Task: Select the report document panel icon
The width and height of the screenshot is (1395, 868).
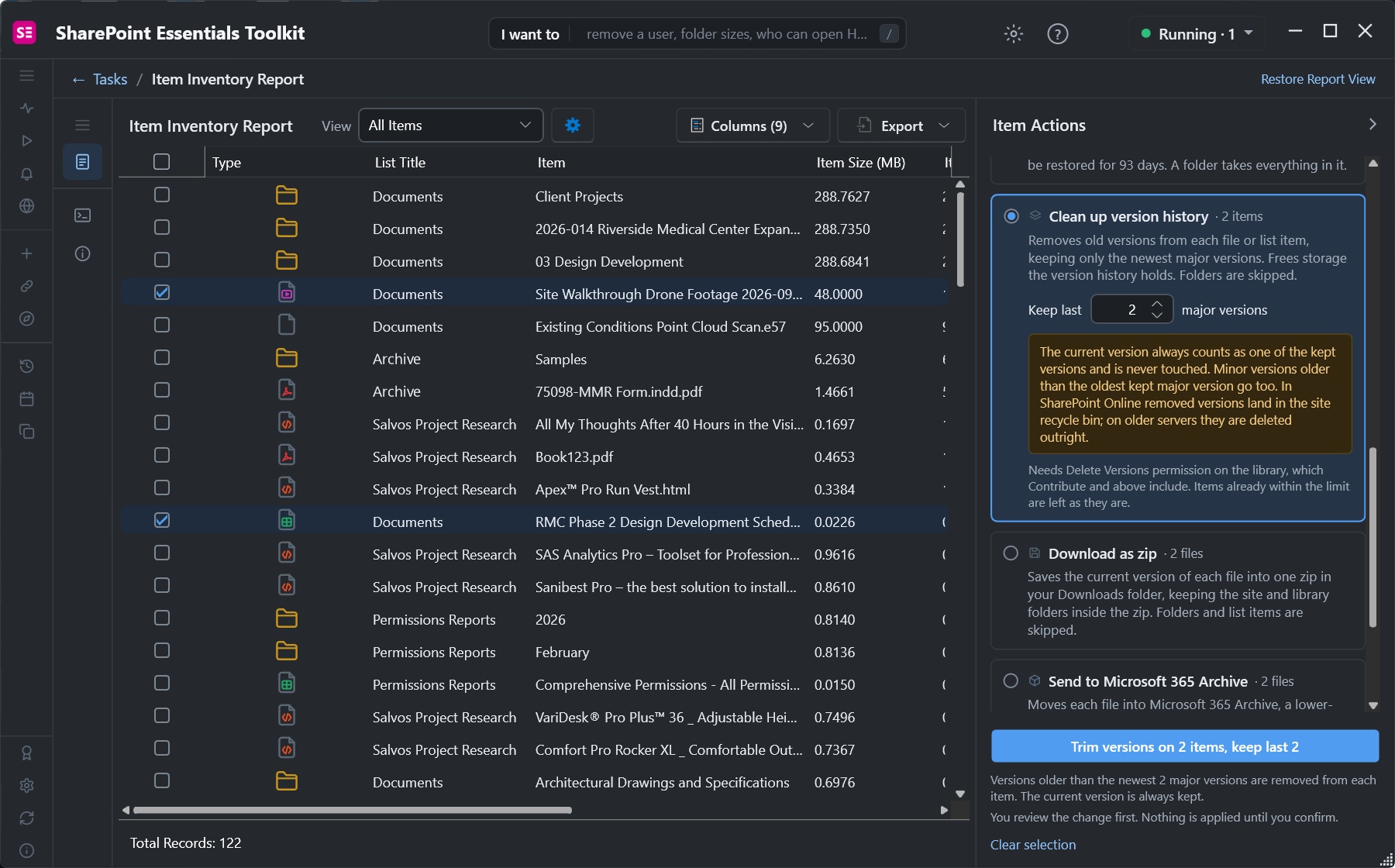Action: coord(83,162)
